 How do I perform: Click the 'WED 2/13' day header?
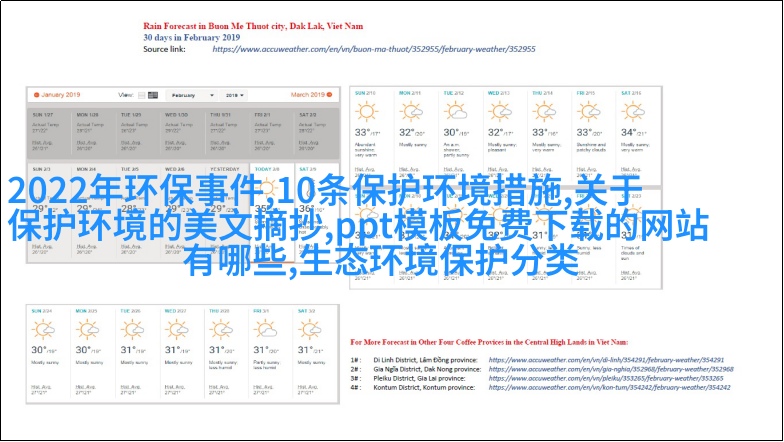pyautogui.click(x=498, y=93)
